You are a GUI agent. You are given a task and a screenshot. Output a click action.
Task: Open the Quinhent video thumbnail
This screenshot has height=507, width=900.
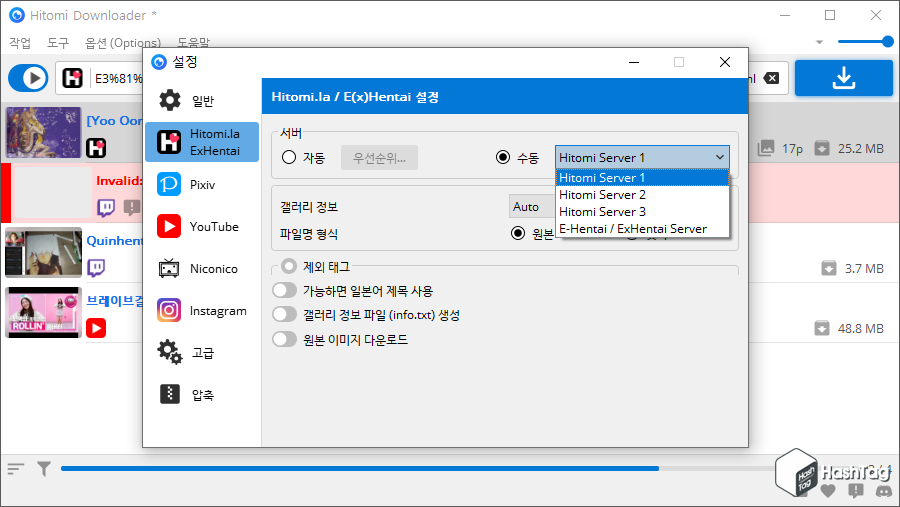(x=44, y=253)
